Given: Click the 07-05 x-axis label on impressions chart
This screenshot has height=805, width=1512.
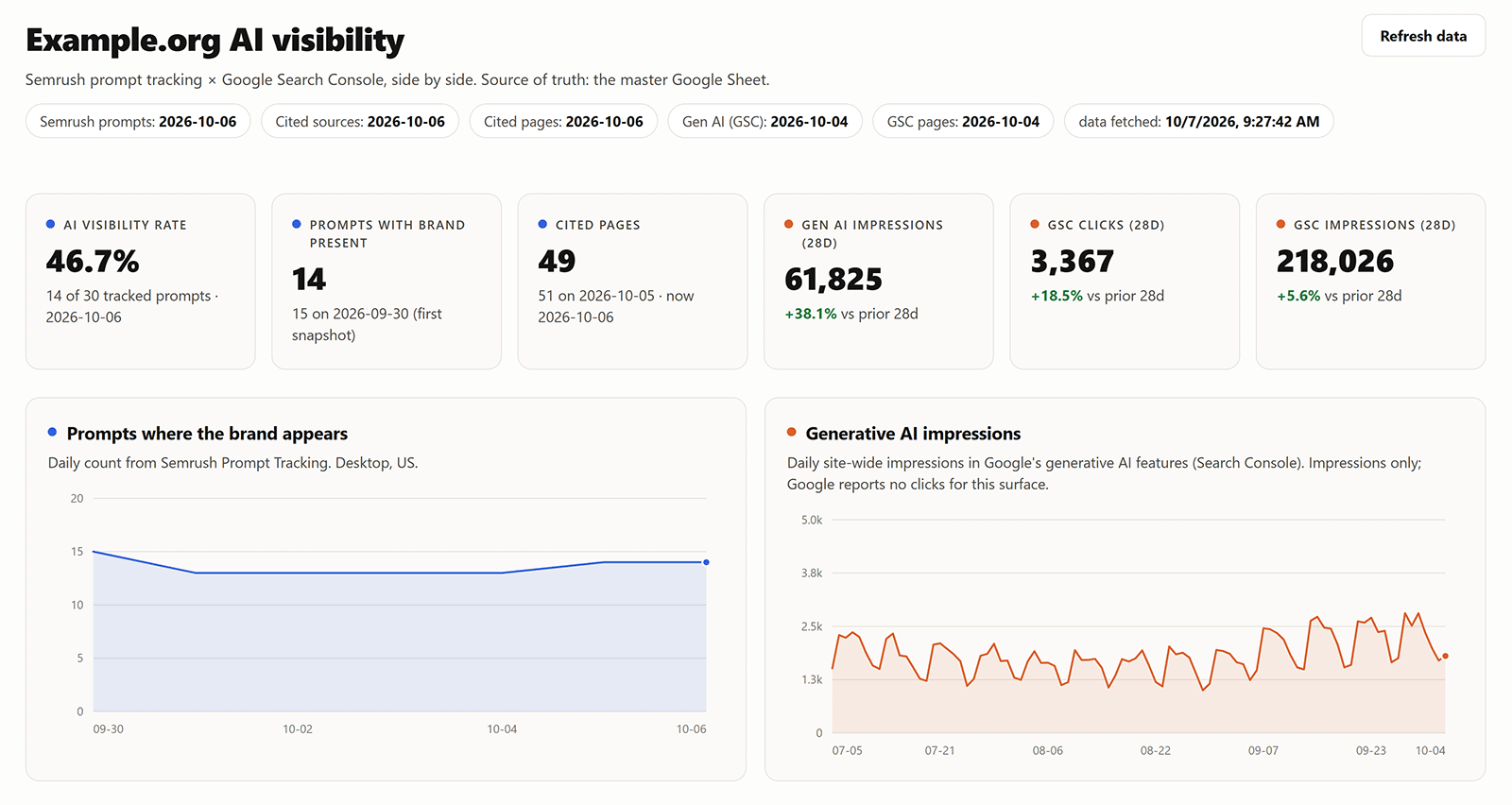Looking at the screenshot, I should [x=847, y=751].
